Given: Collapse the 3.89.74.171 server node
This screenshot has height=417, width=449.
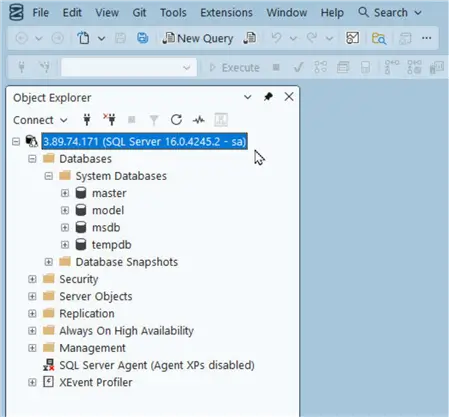Looking at the screenshot, I should pyautogui.click(x=16, y=142).
